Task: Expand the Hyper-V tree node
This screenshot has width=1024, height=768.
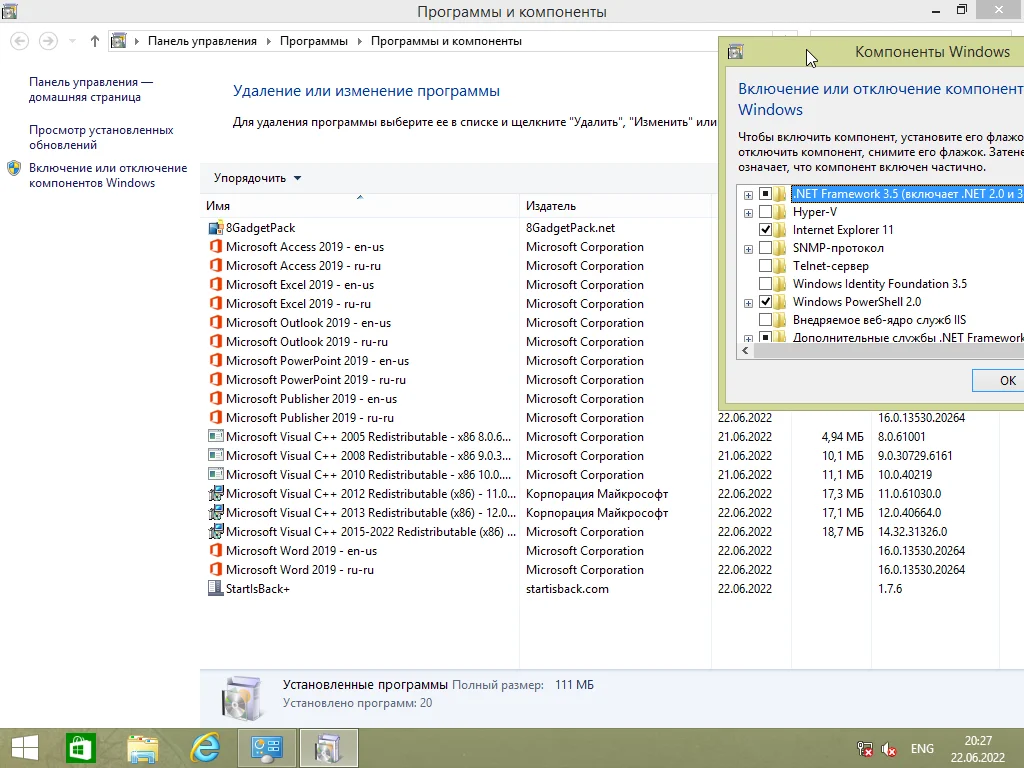Action: tap(748, 213)
